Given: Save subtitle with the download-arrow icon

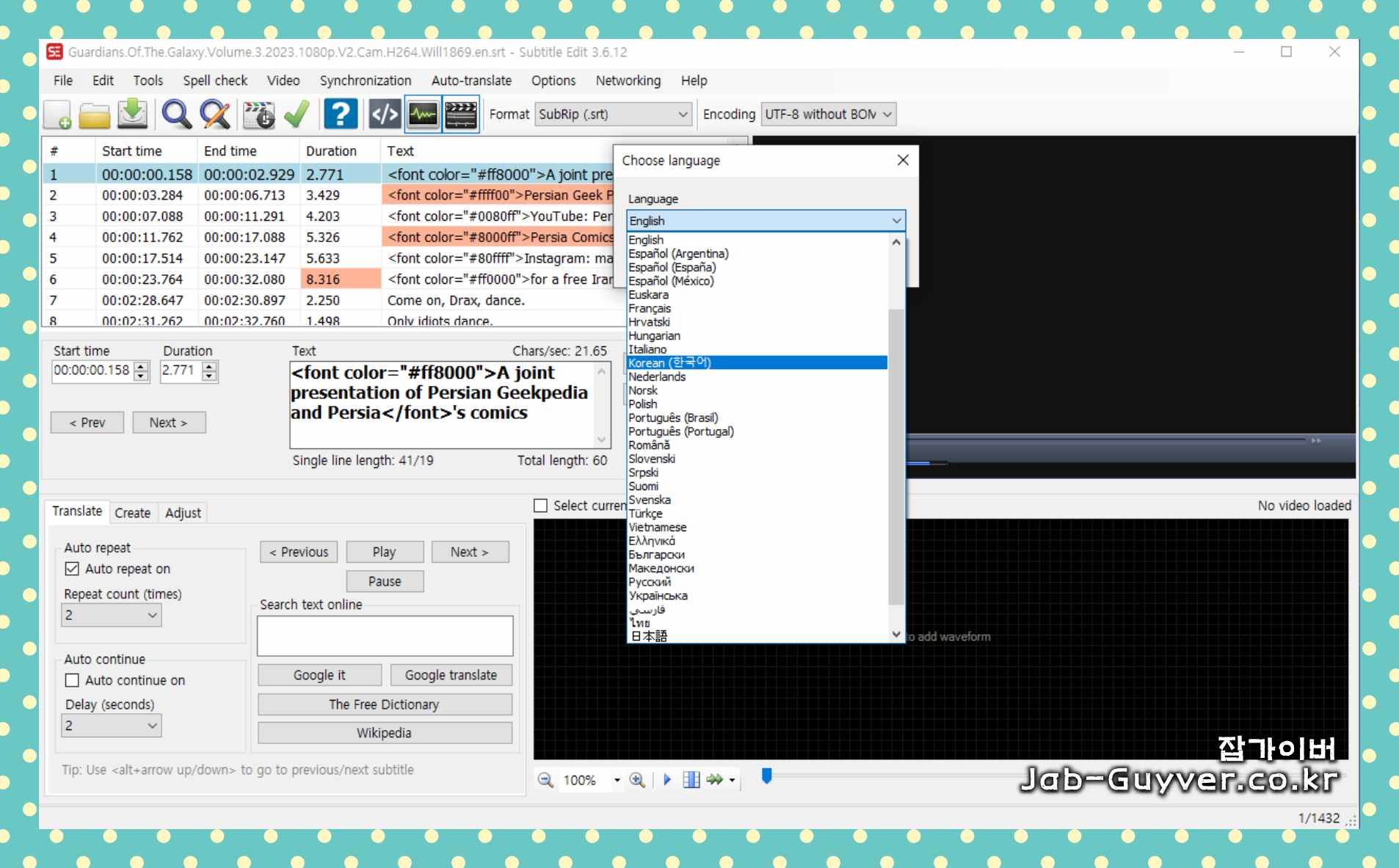Looking at the screenshot, I should click(133, 114).
